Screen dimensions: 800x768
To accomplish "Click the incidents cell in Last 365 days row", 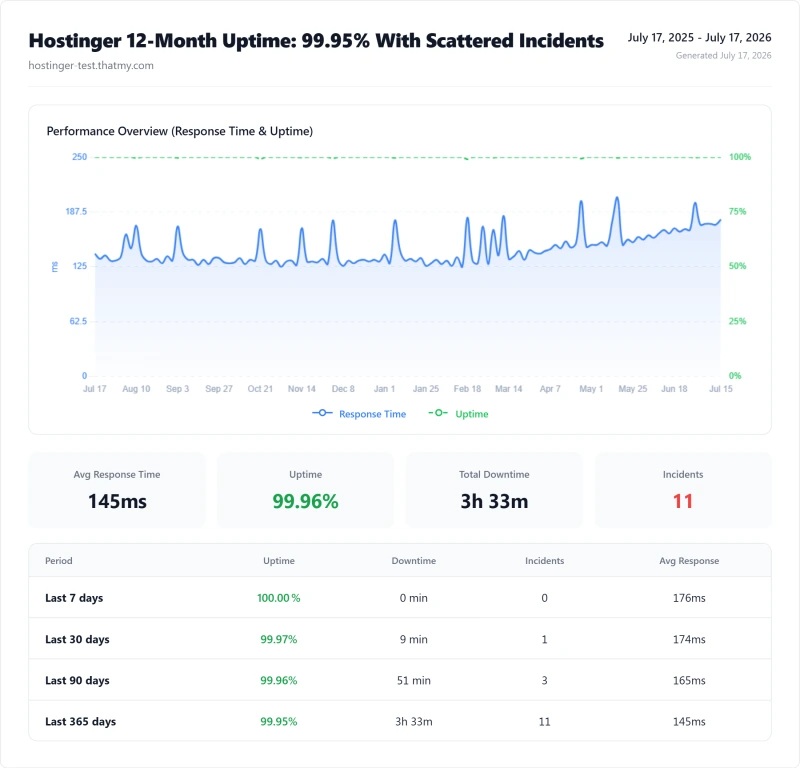I will 544,722.
